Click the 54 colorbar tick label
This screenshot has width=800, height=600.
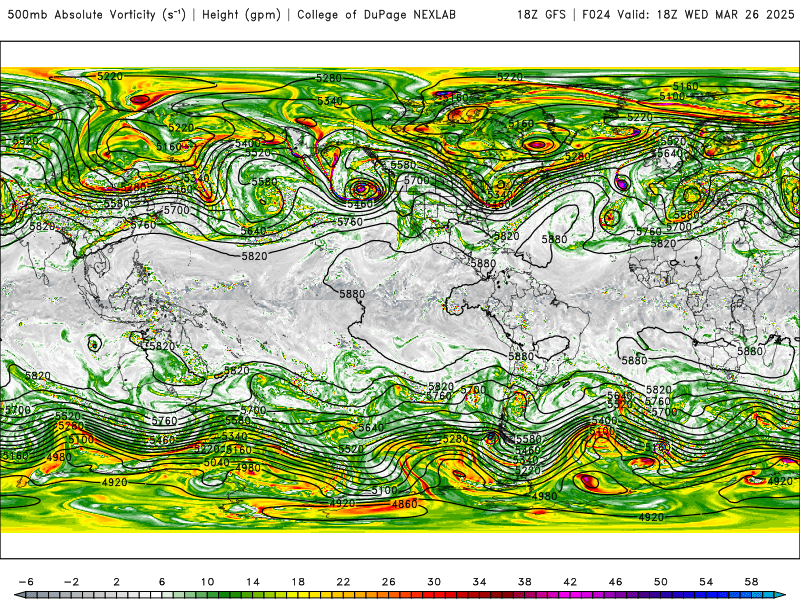(x=706, y=582)
